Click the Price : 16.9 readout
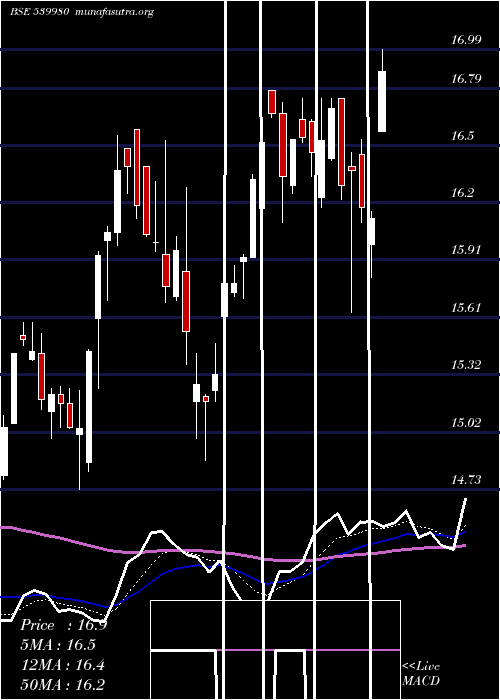The width and height of the screenshot is (500, 700). (x=63, y=625)
